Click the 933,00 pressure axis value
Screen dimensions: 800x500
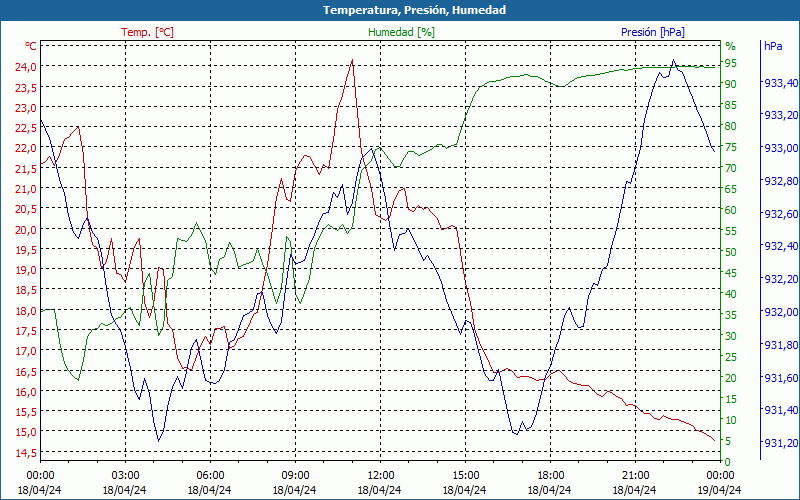(781, 148)
